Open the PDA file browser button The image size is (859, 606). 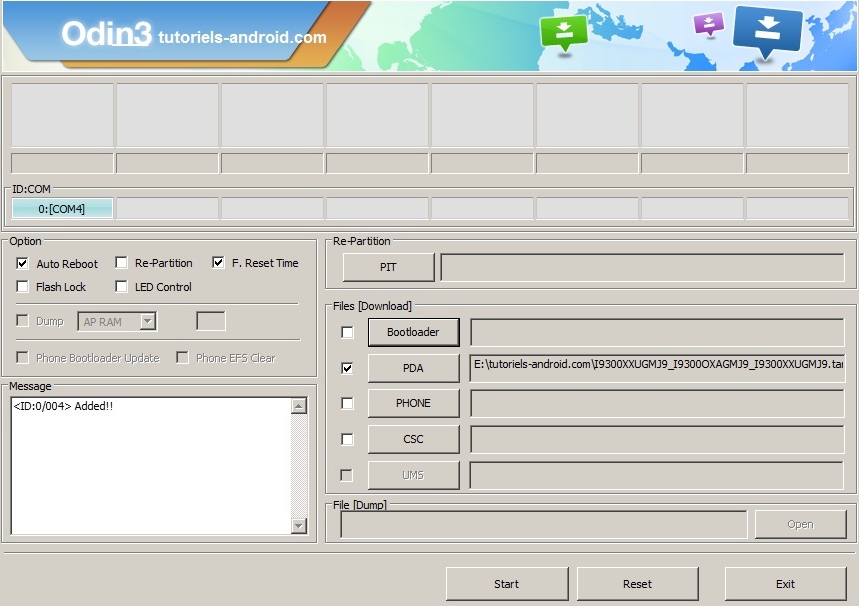pos(413,368)
